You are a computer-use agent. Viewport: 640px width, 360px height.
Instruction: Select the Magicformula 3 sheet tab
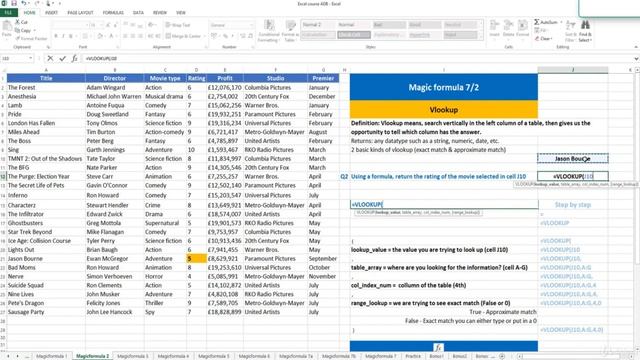pos(133,356)
